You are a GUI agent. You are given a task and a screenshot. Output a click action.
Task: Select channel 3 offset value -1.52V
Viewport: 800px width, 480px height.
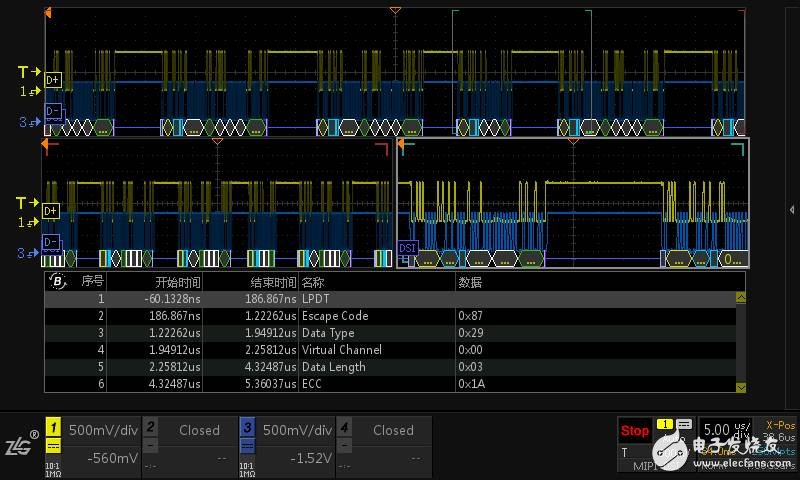point(311,458)
